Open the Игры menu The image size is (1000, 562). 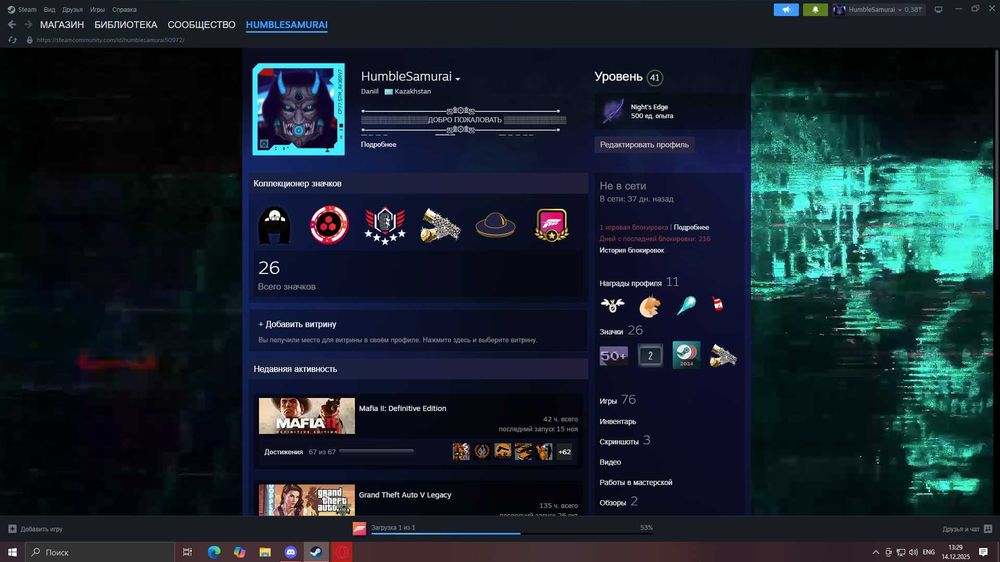(97, 10)
